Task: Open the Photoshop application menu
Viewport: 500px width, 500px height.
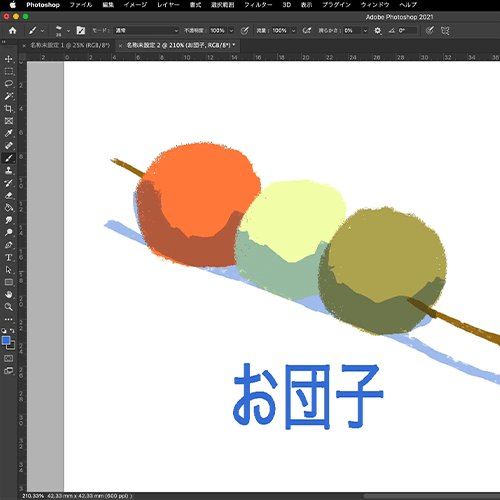Action: point(43,5)
